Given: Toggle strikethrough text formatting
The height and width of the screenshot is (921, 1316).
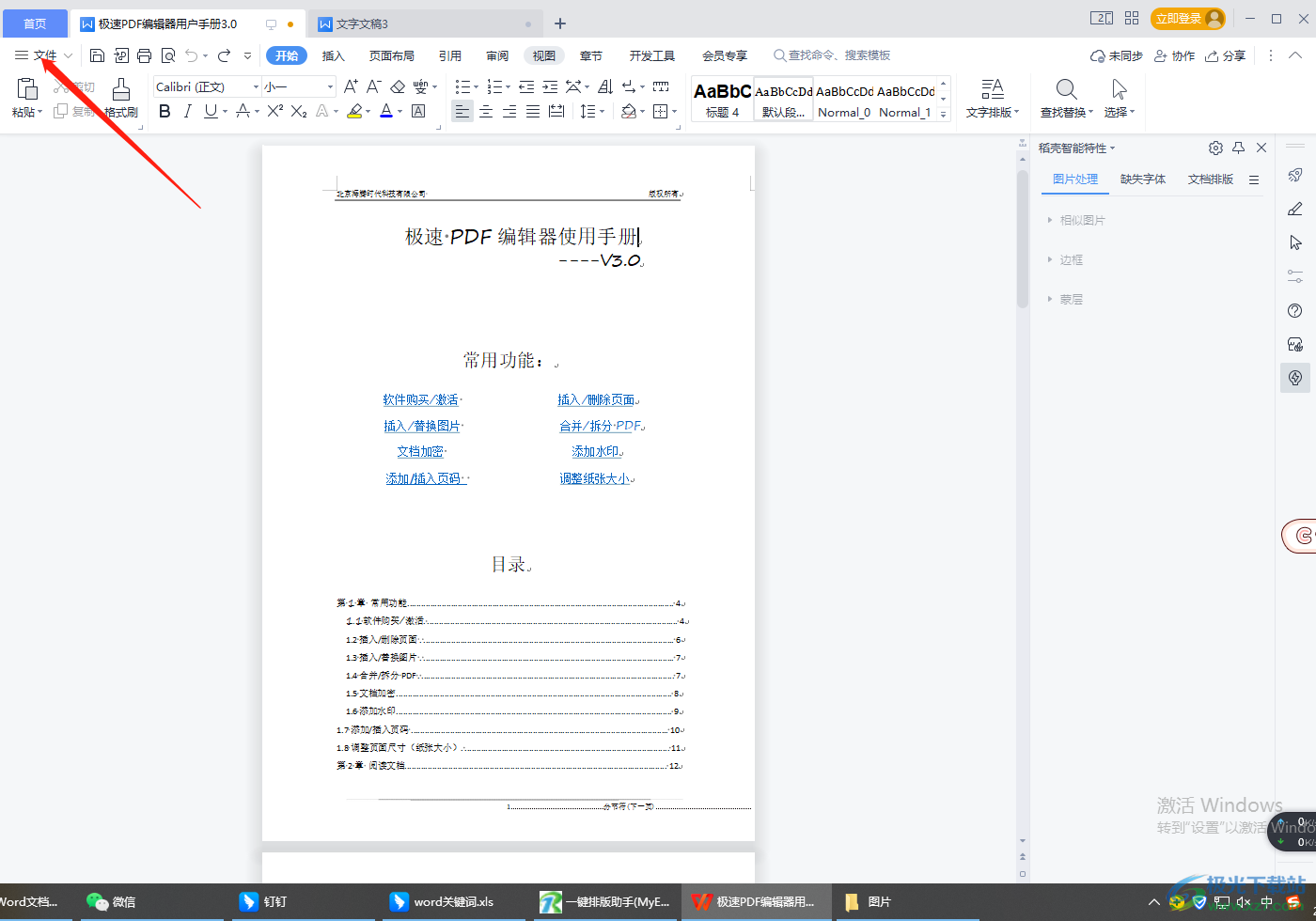Looking at the screenshot, I should click(243, 111).
